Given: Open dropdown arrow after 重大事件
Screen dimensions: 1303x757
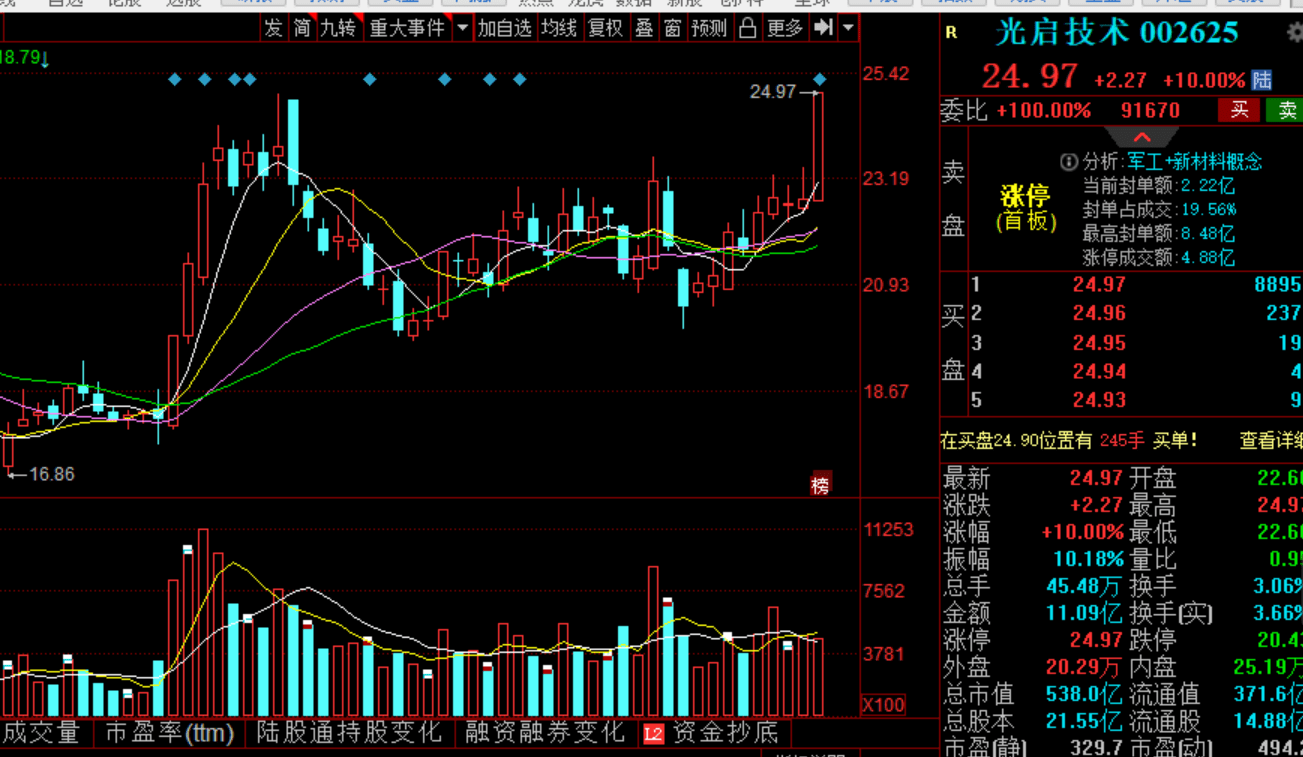Looking at the screenshot, I should [x=462, y=28].
